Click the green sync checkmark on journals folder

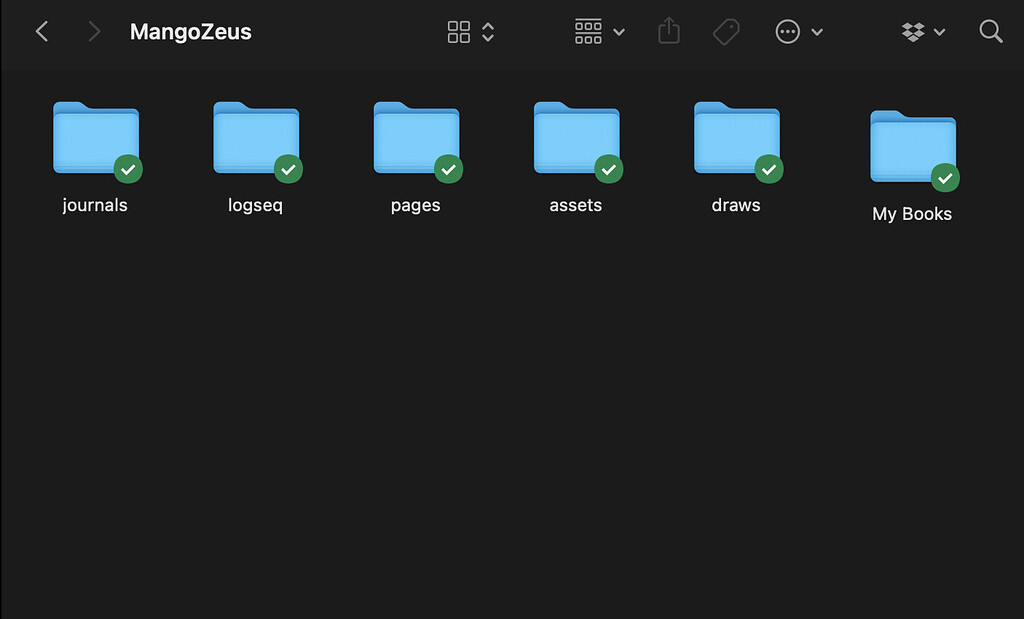click(128, 170)
